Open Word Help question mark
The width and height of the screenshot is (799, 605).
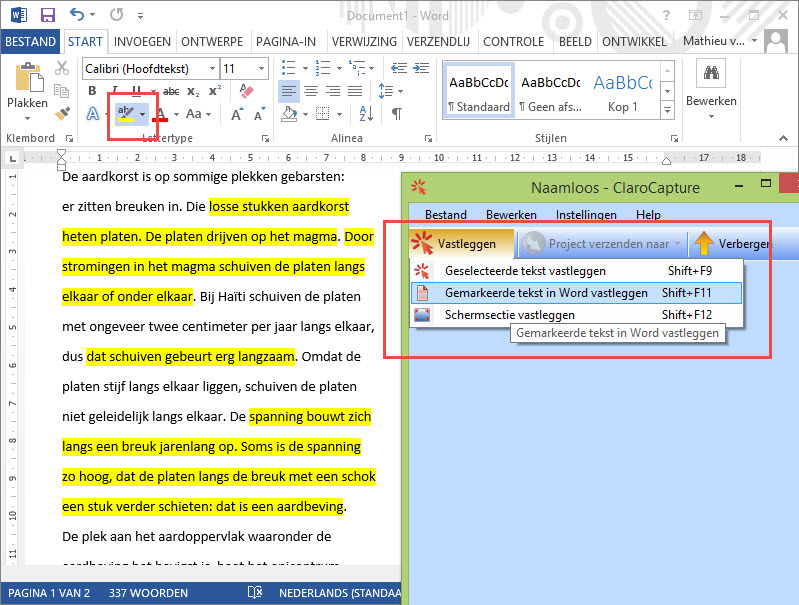tap(666, 15)
